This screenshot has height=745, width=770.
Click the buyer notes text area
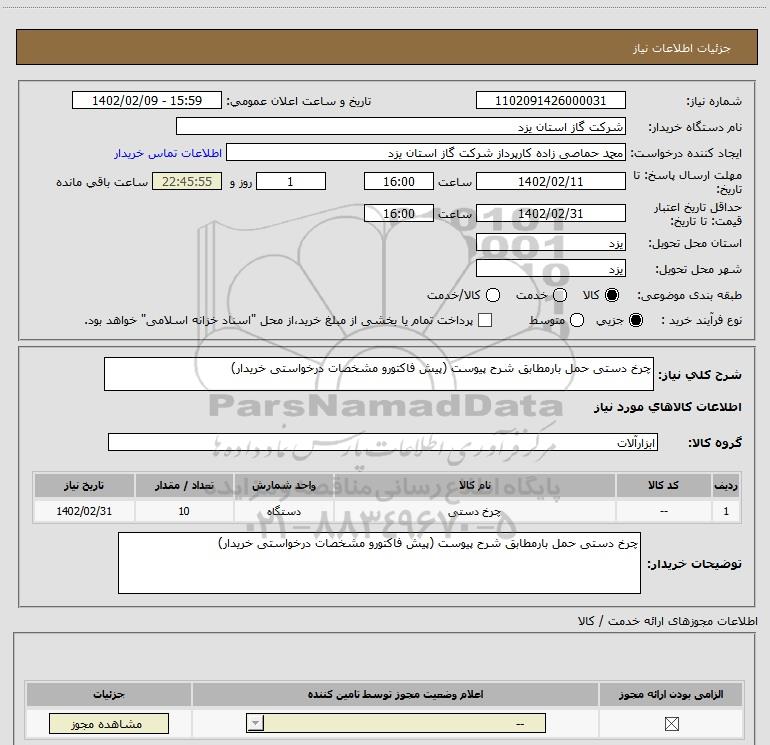click(x=379, y=563)
